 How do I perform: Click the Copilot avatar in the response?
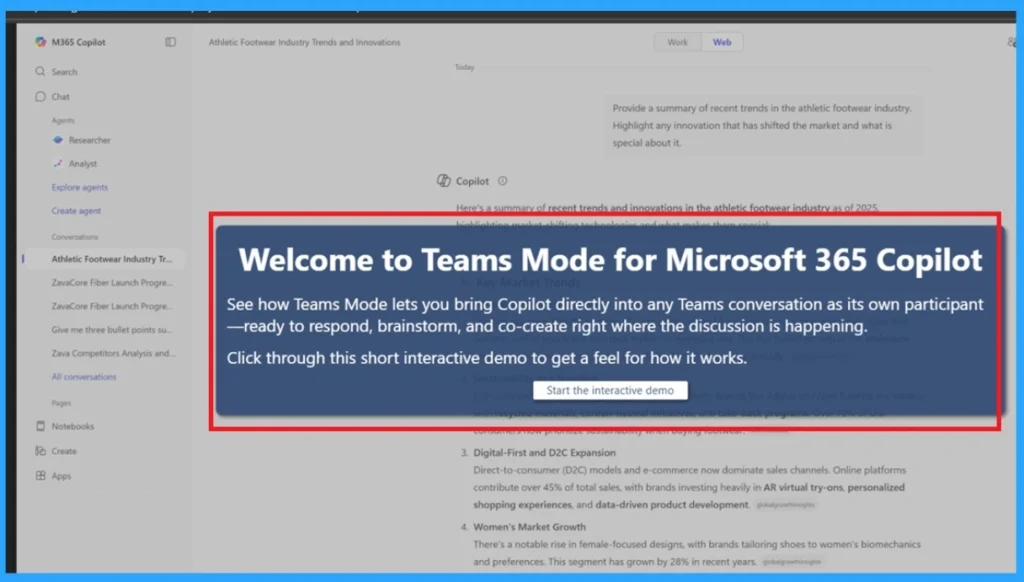click(442, 180)
